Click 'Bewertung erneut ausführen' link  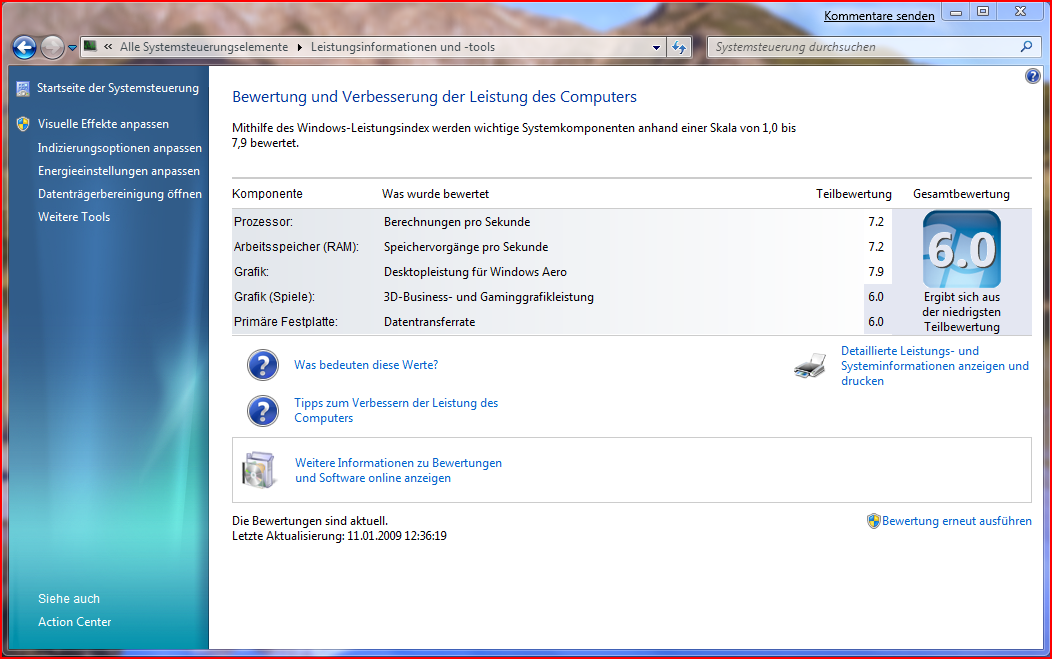[957, 521]
